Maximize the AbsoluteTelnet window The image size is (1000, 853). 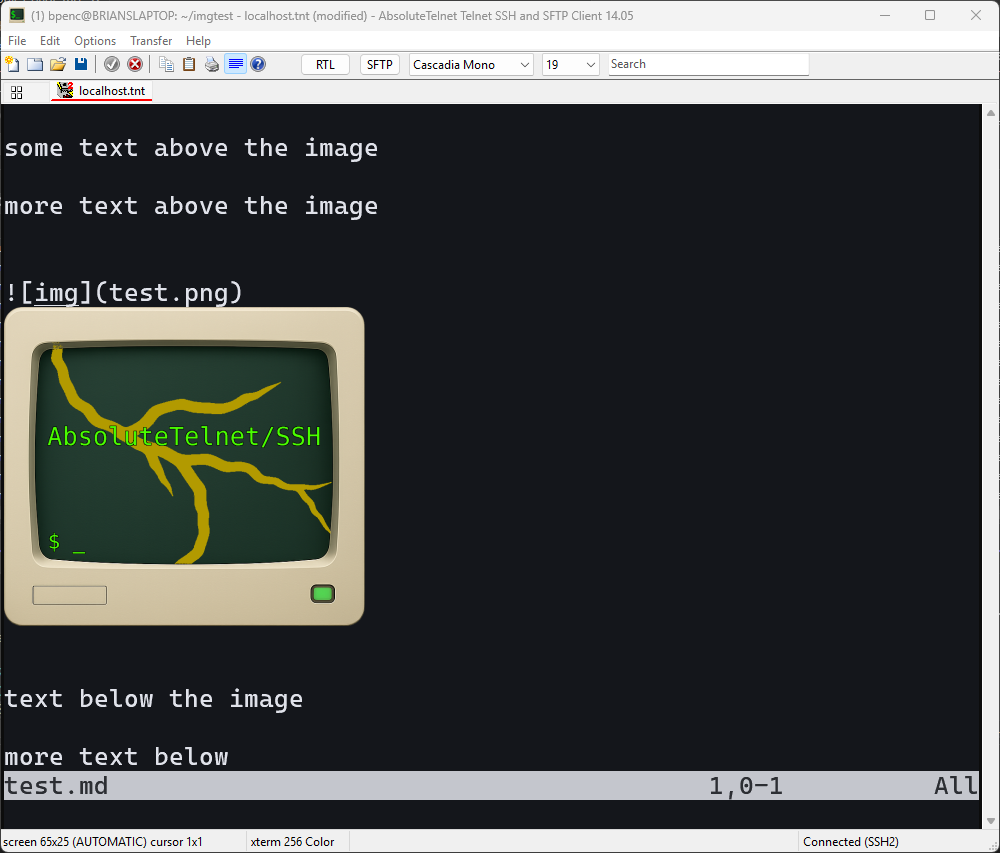[930, 15]
